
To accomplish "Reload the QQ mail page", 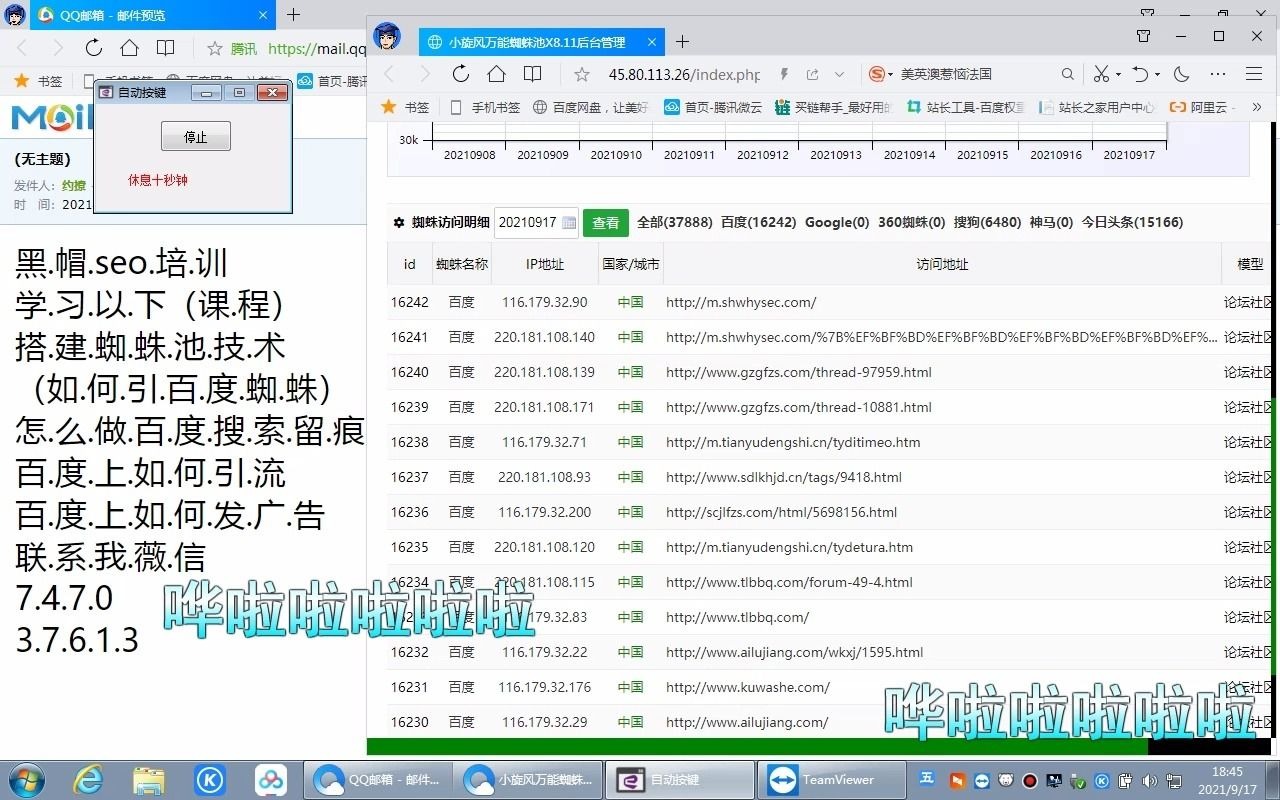I will tap(93, 48).
